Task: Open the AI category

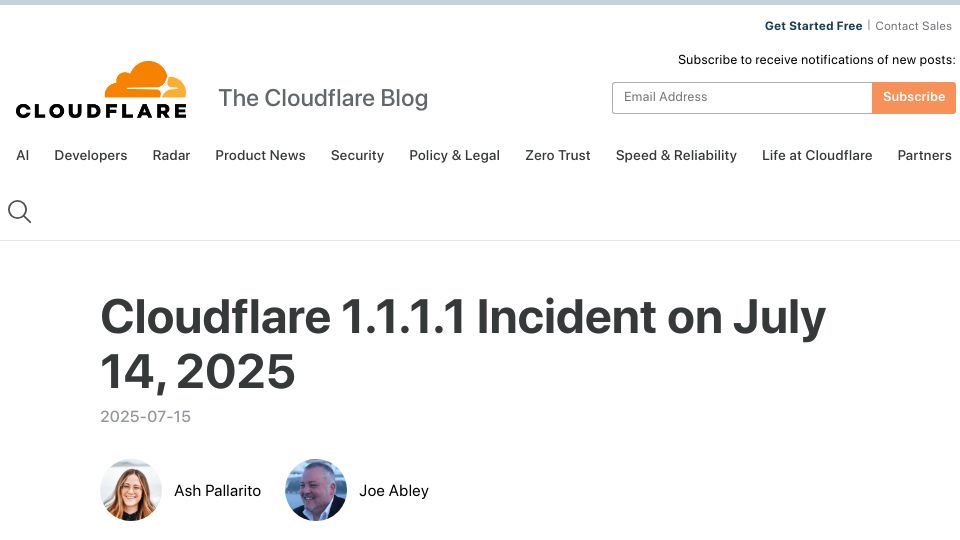Action: tap(23, 156)
